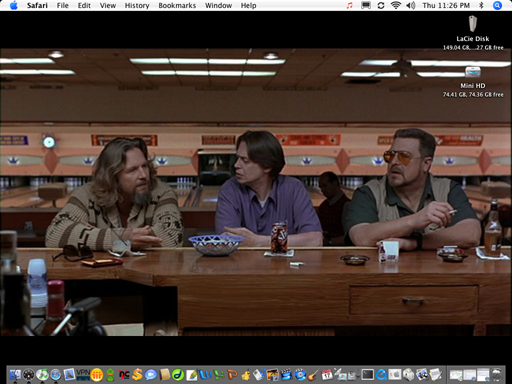Open the Safari application menu
Viewport: 512px width, 384px height.
[37, 5]
